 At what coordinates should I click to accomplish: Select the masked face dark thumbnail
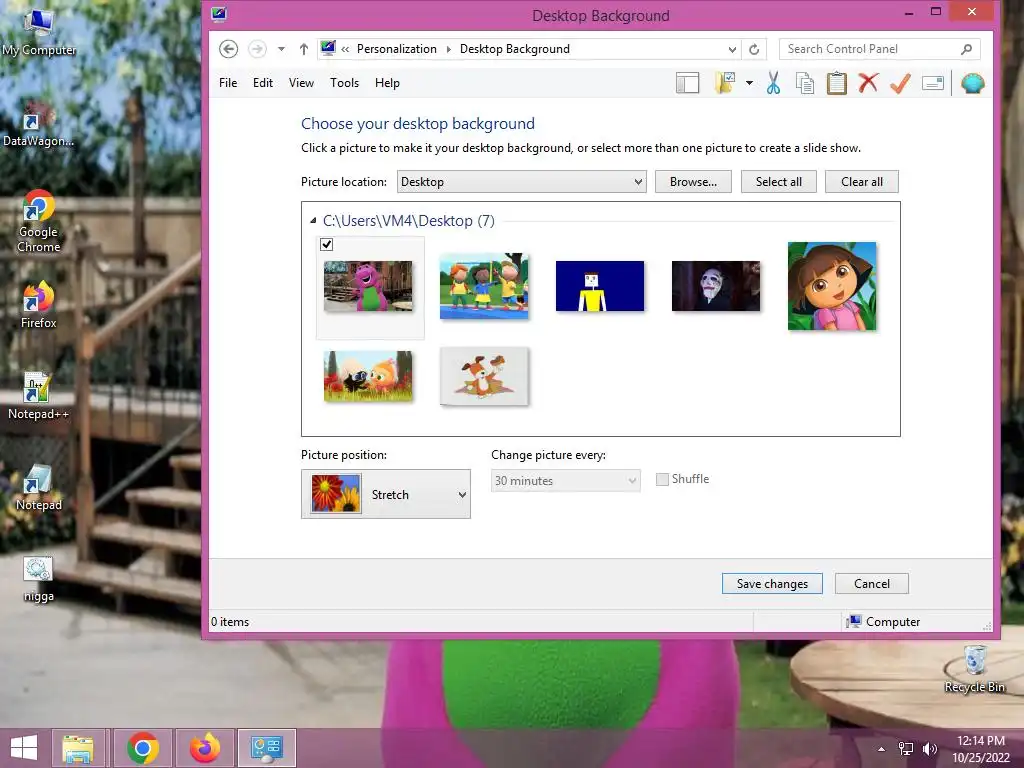click(716, 286)
